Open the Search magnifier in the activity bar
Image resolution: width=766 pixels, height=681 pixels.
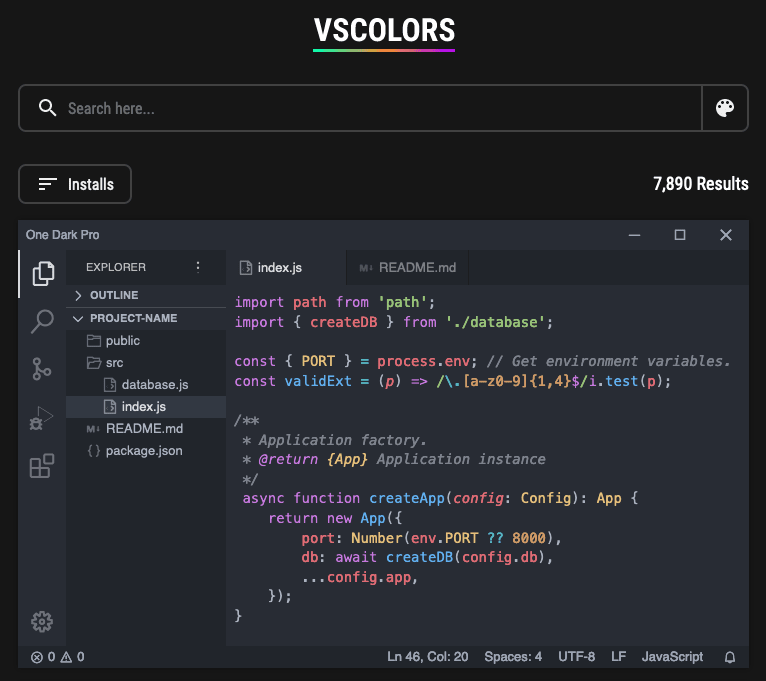(42, 321)
